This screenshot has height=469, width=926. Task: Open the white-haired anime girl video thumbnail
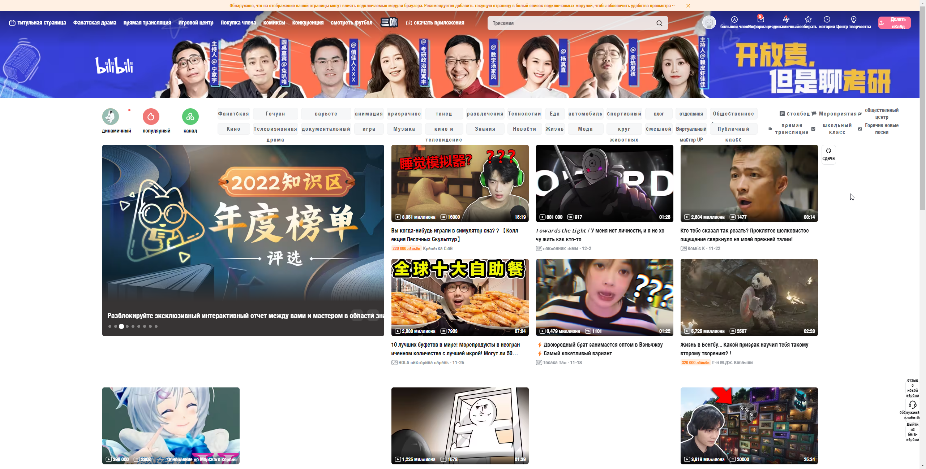tap(171, 425)
